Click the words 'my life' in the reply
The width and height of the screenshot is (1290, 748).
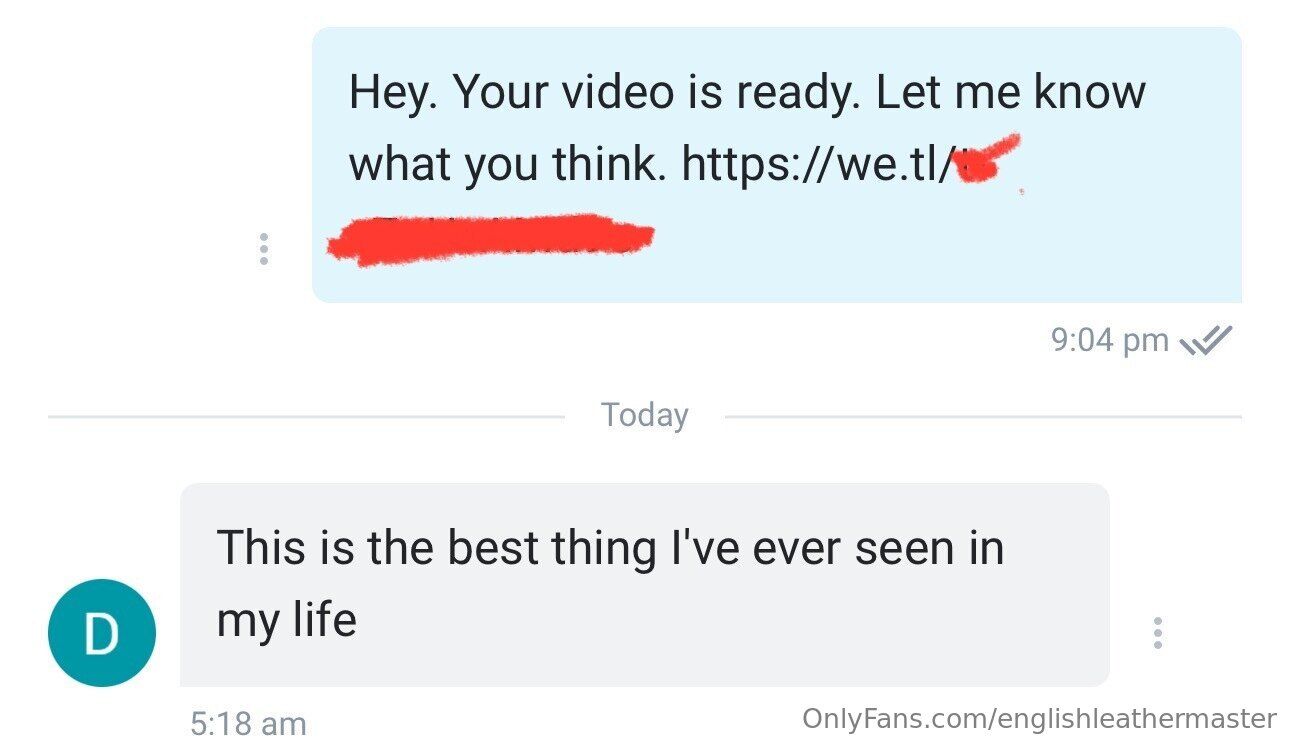[286, 620]
